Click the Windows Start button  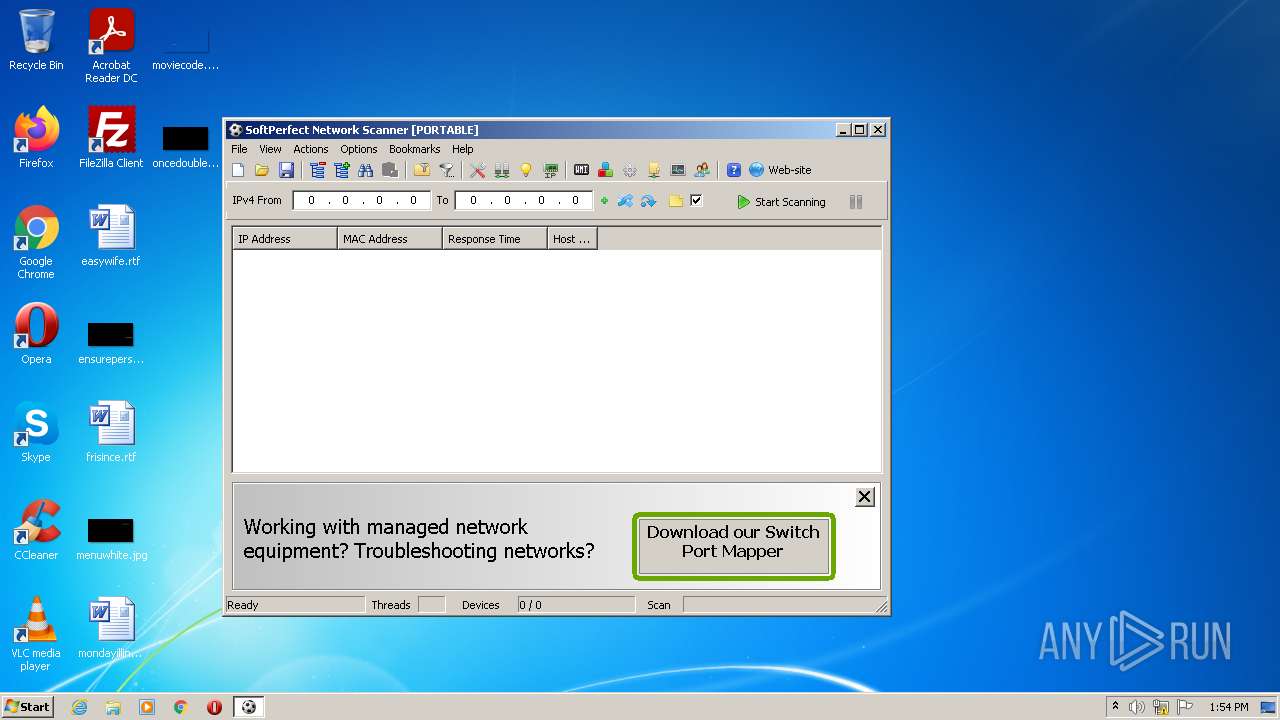(x=28, y=706)
